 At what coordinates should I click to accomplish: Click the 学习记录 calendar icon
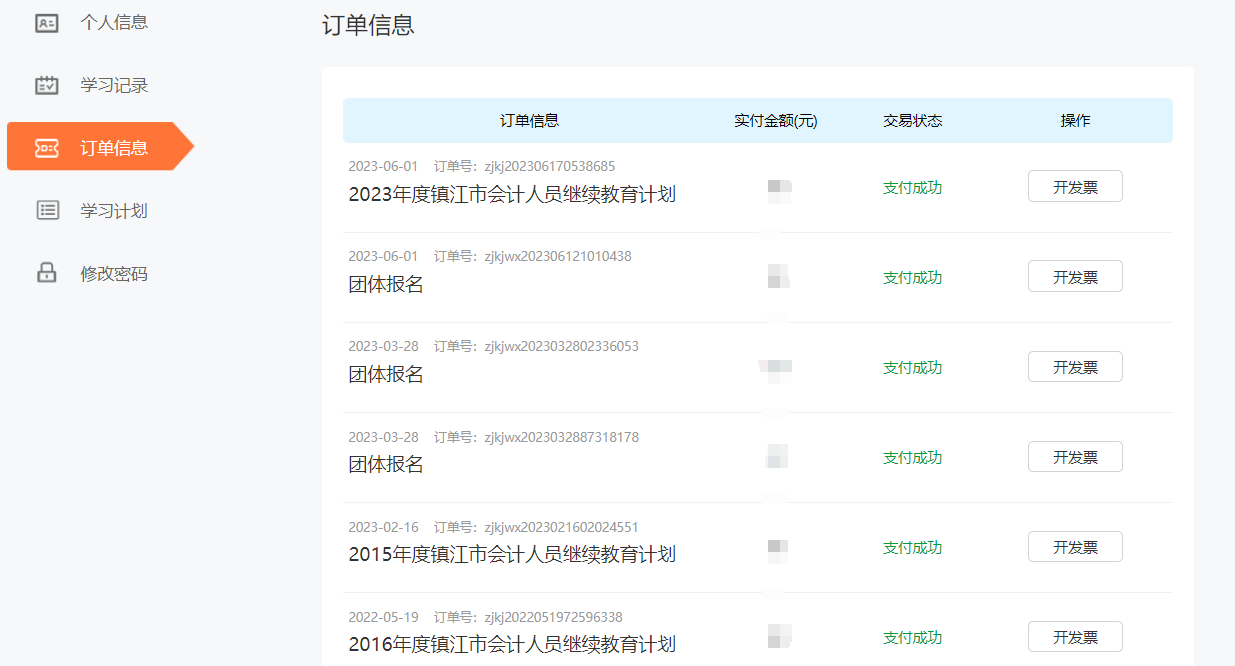click(x=47, y=85)
